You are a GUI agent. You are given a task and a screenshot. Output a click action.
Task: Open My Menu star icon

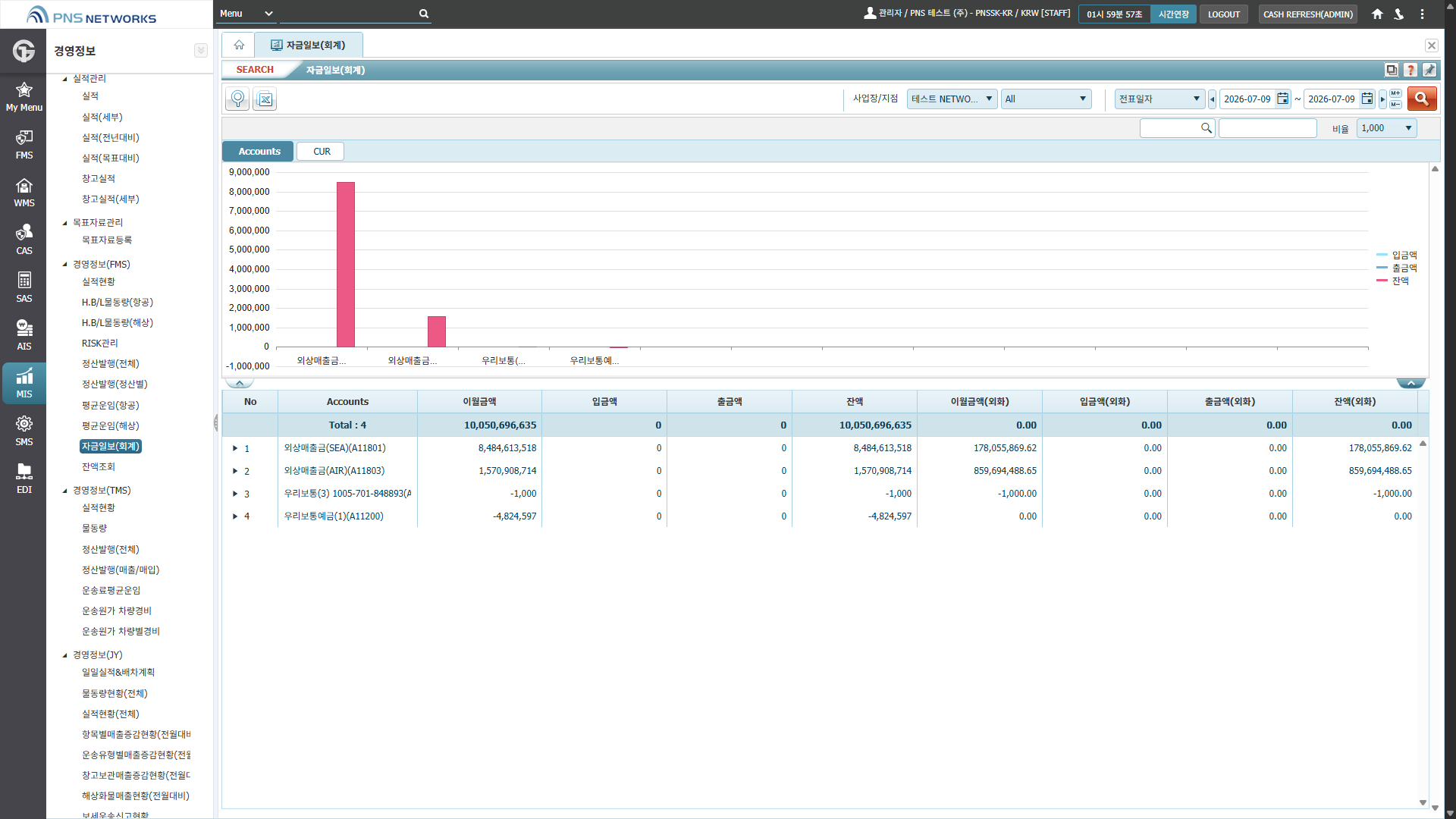click(24, 96)
